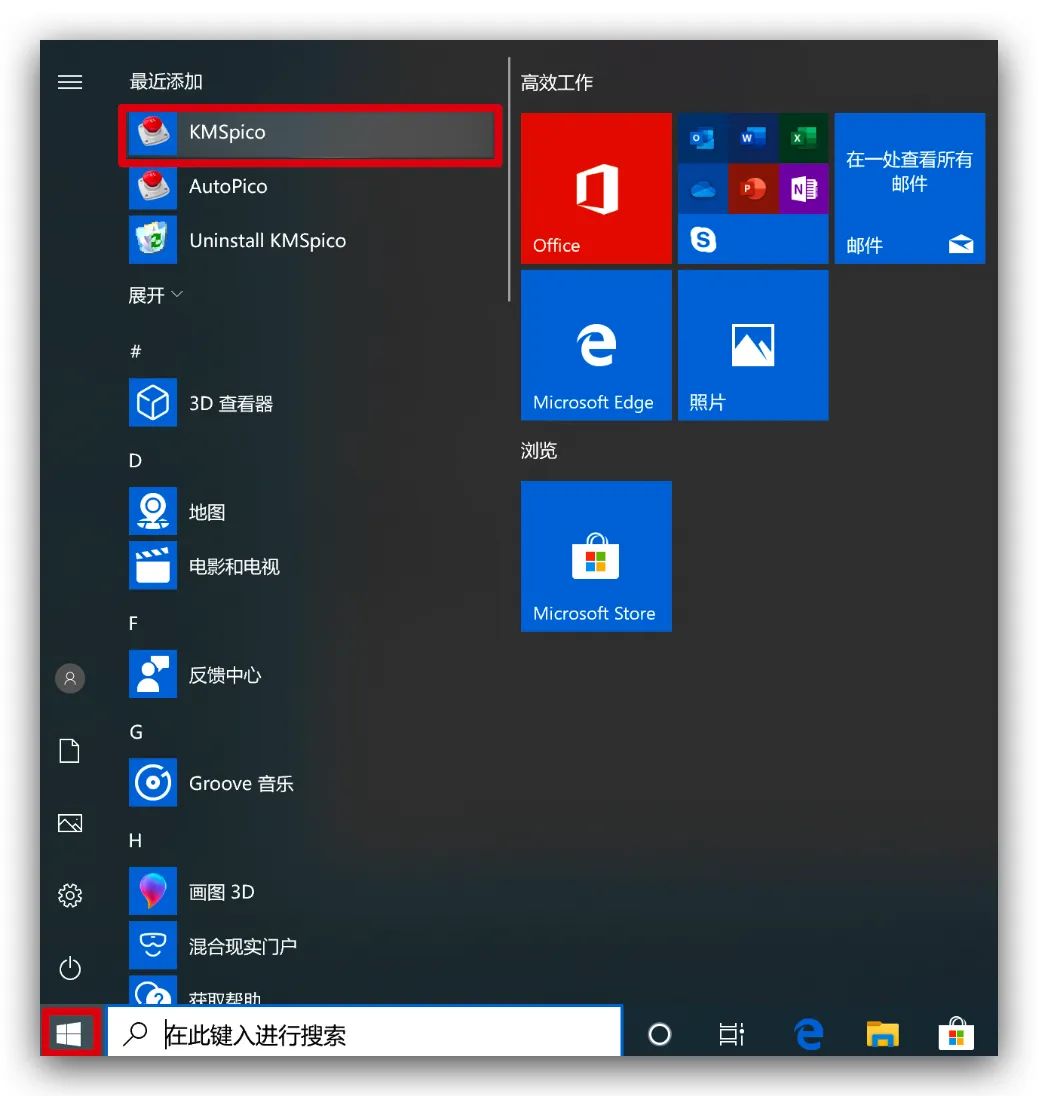
Task: Open 混合现实门户 app
Action: point(310,946)
